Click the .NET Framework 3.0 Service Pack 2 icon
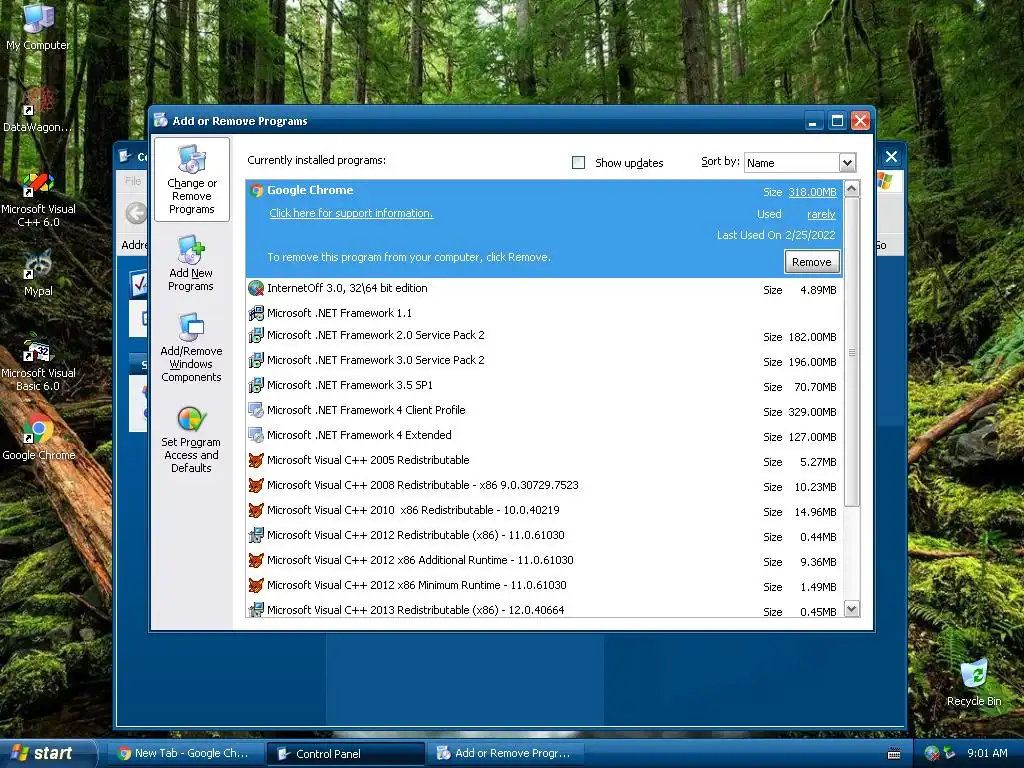1024x768 pixels. coord(256,360)
